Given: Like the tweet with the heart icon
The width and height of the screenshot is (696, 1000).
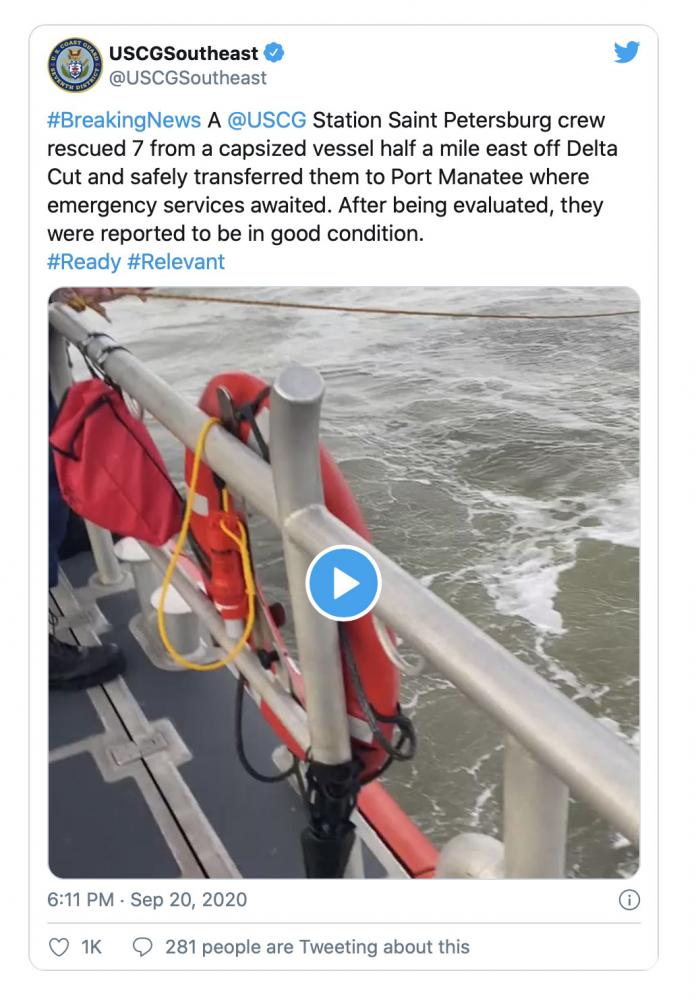Looking at the screenshot, I should pos(59,947).
